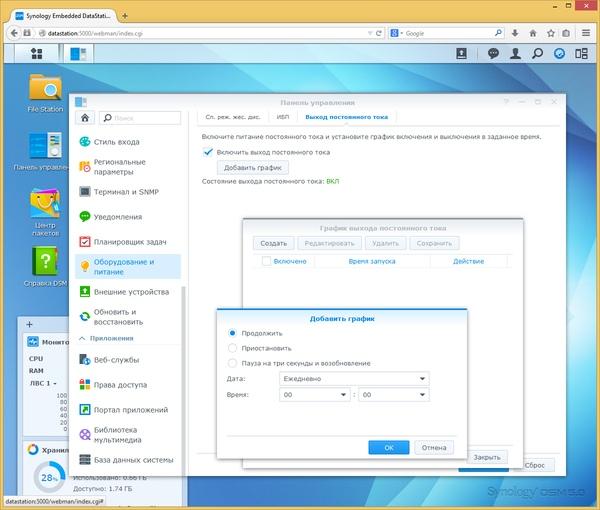This screenshot has height=510, width=600.
Task: Open the DSM main menu grid icon
Action: click(36, 54)
